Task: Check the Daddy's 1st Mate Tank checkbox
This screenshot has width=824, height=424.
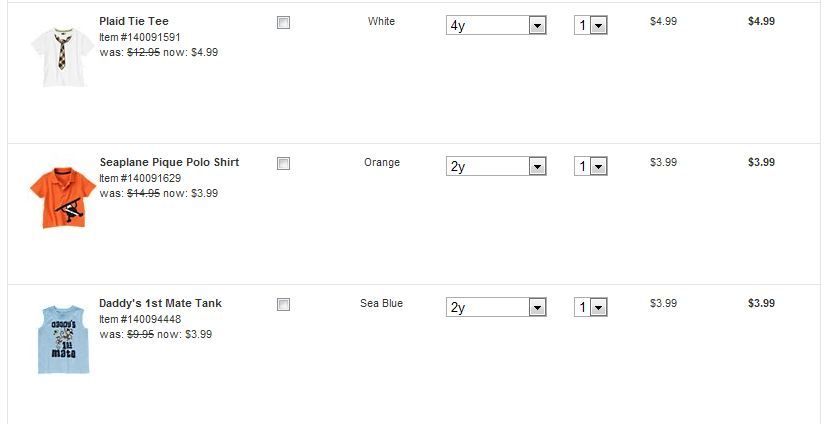Action: click(283, 305)
